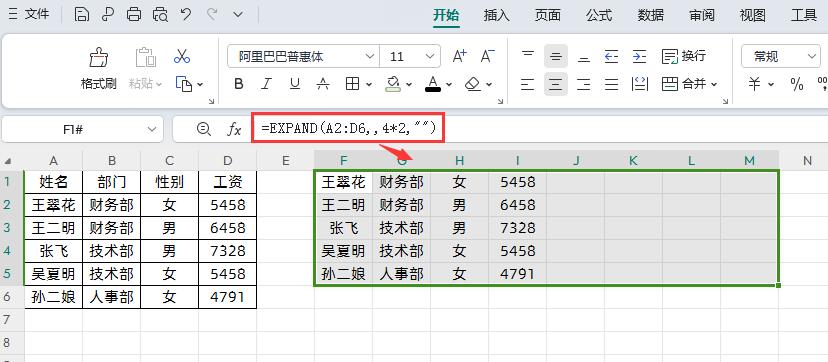Toggle Bold formatting
This screenshot has width=828, height=362.
click(x=239, y=84)
